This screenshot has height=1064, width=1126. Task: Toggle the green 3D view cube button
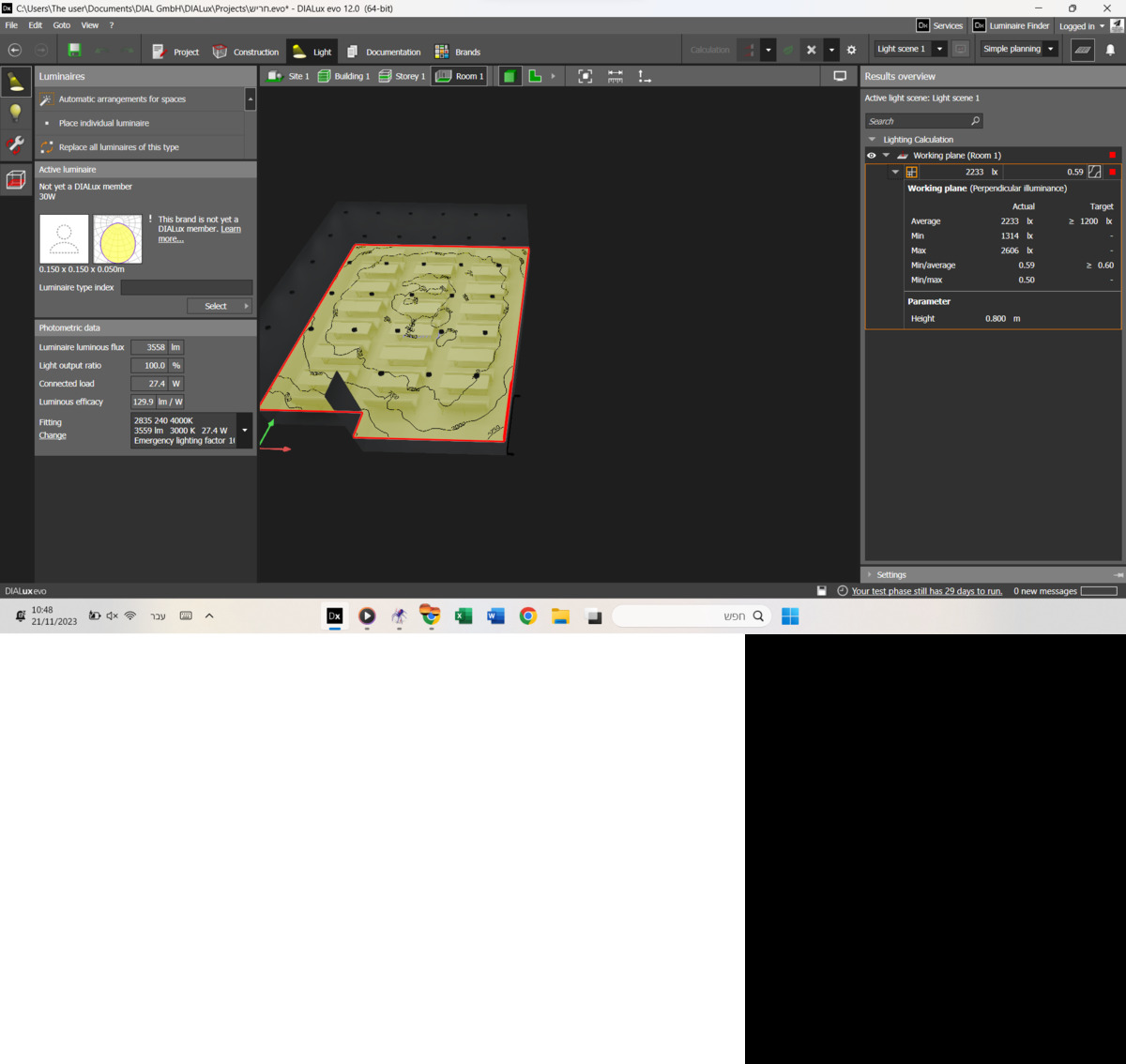pyautogui.click(x=510, y=76)
